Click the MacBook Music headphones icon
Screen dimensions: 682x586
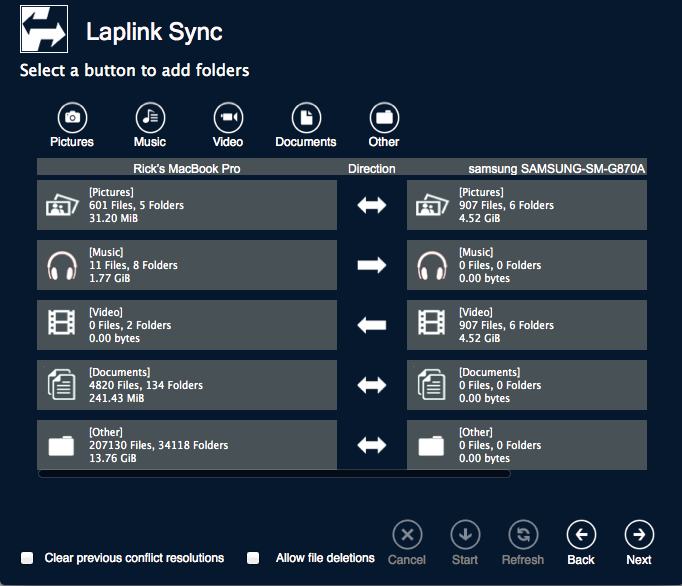(x=62, y=265)
